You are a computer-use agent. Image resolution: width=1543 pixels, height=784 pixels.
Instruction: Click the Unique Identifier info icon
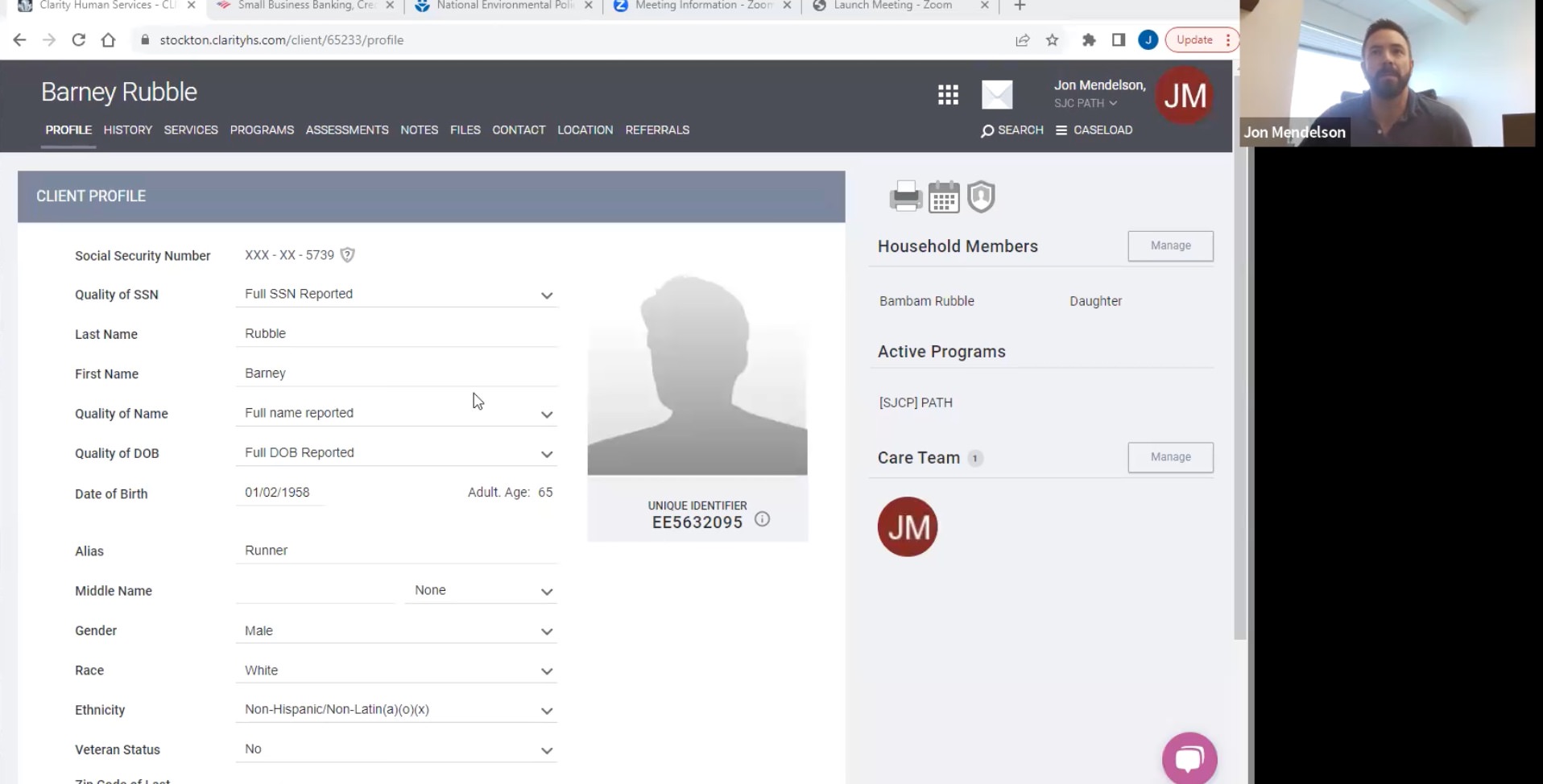click(762, 519)
